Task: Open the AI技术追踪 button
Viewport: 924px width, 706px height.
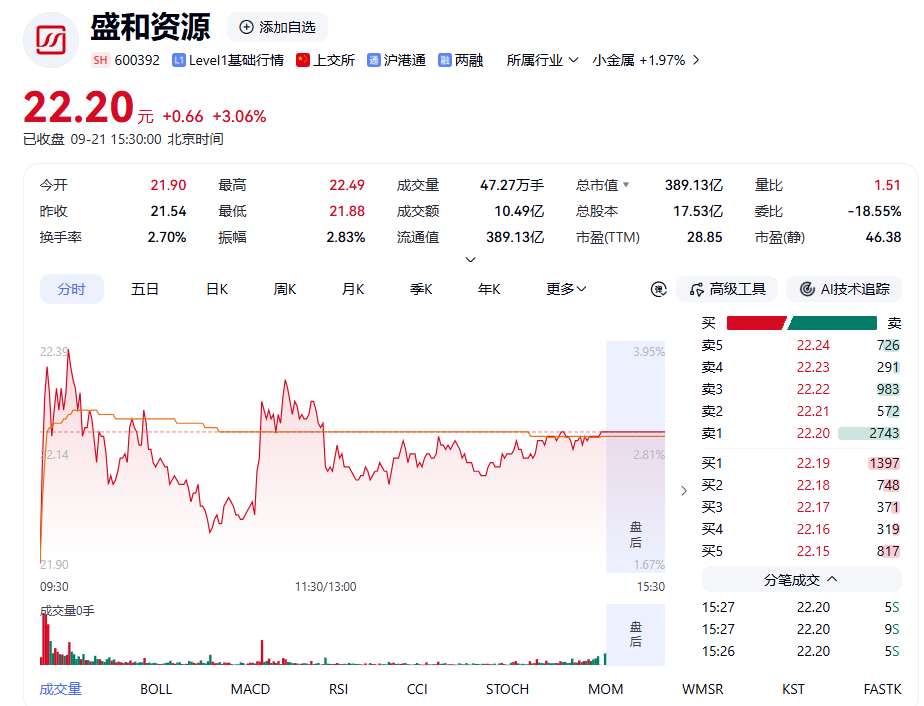Action: tap(844, 289)
